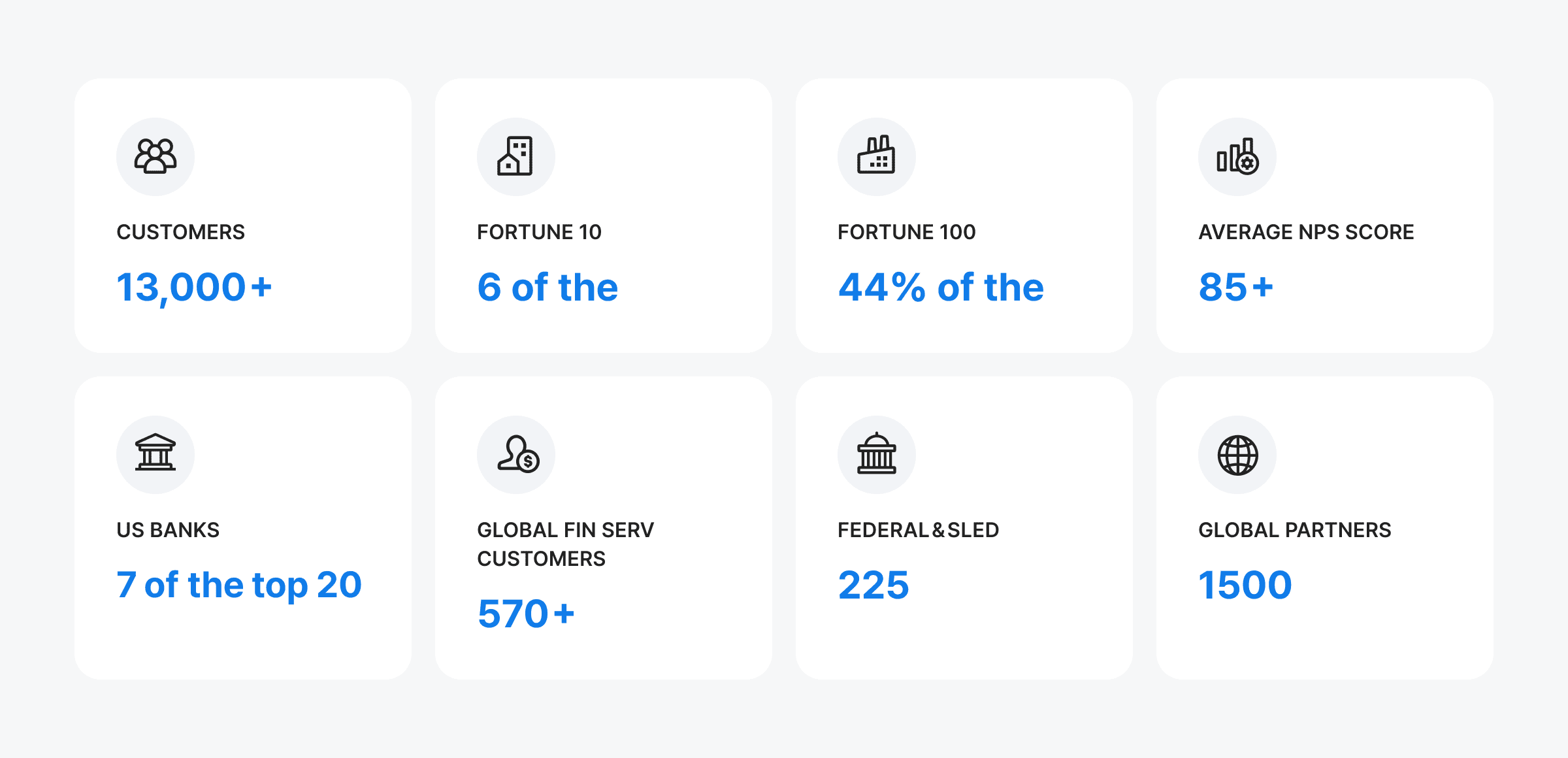Click the US Banks bank icon
The image size is (1568, 758).
click(155, 454)
